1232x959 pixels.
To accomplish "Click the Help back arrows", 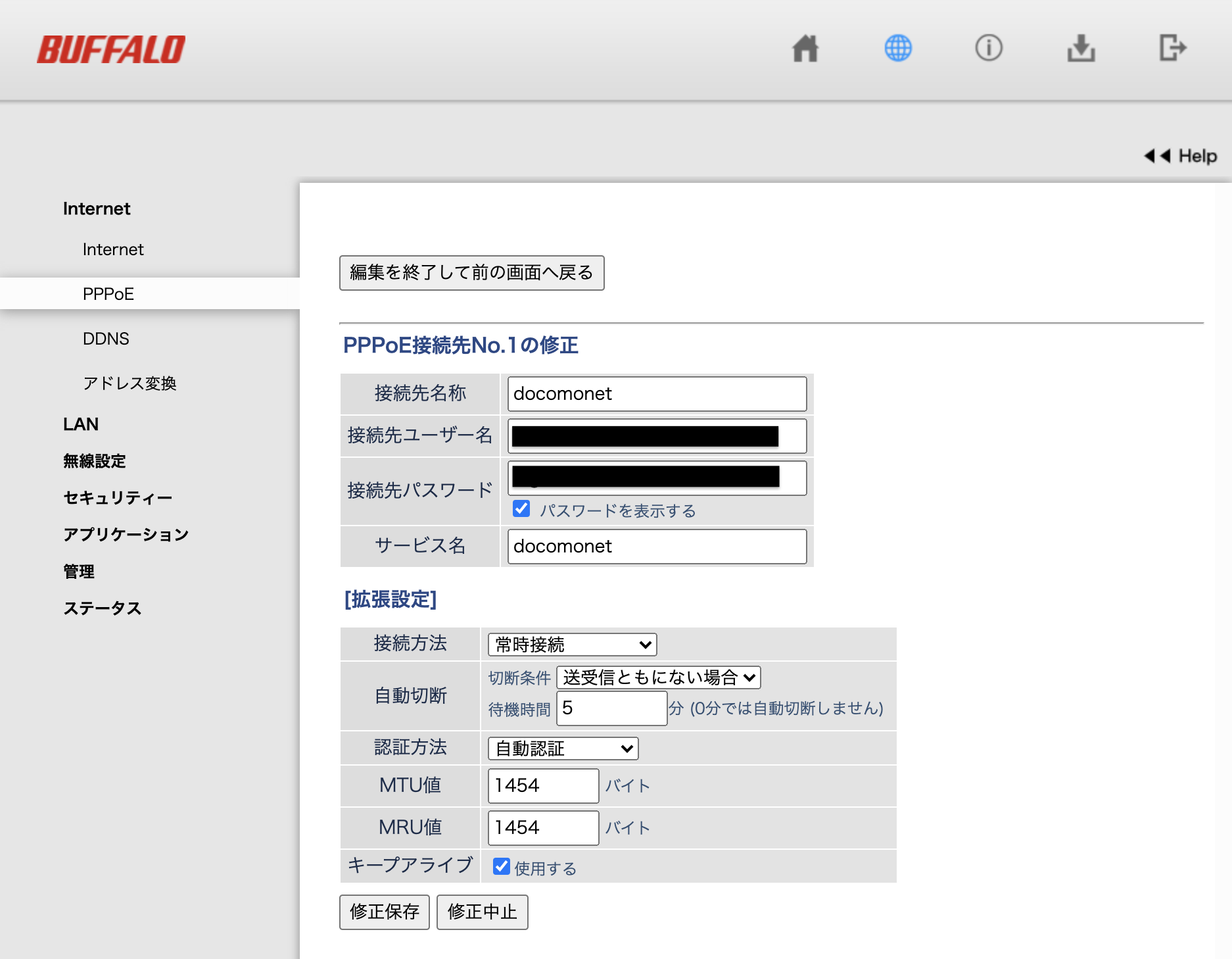I will tap(1155, 156).
